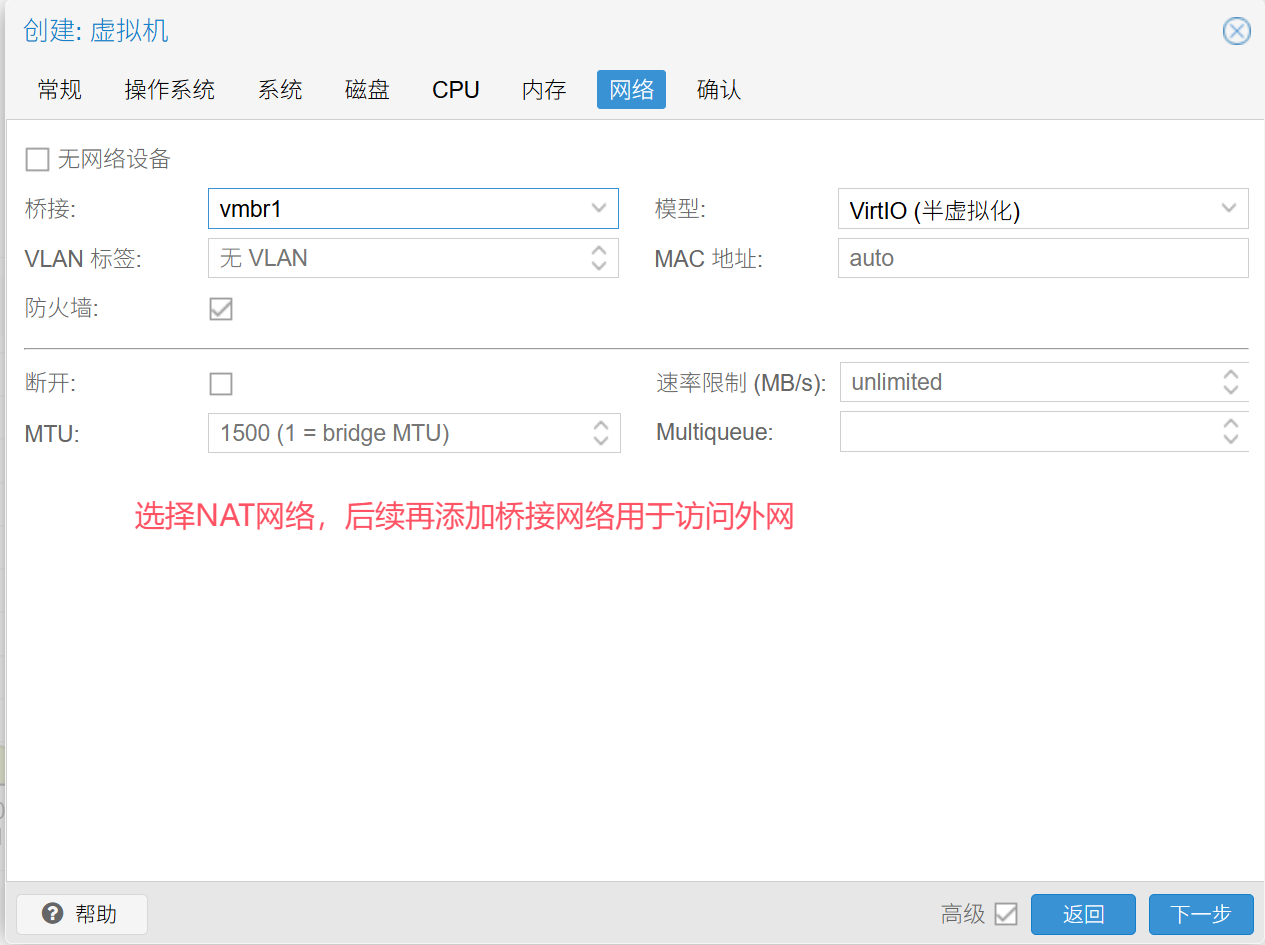This screenshot has width=1265, height=945.
Task: Click the help button question mark icon
Action: pos(53,914)
